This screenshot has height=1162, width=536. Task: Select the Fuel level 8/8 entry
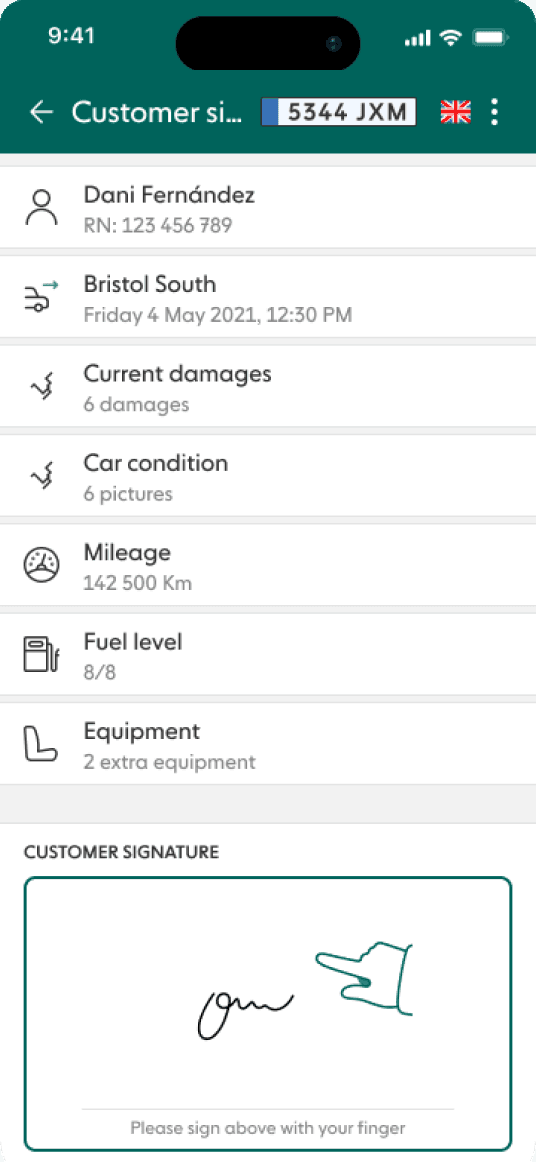268,654
